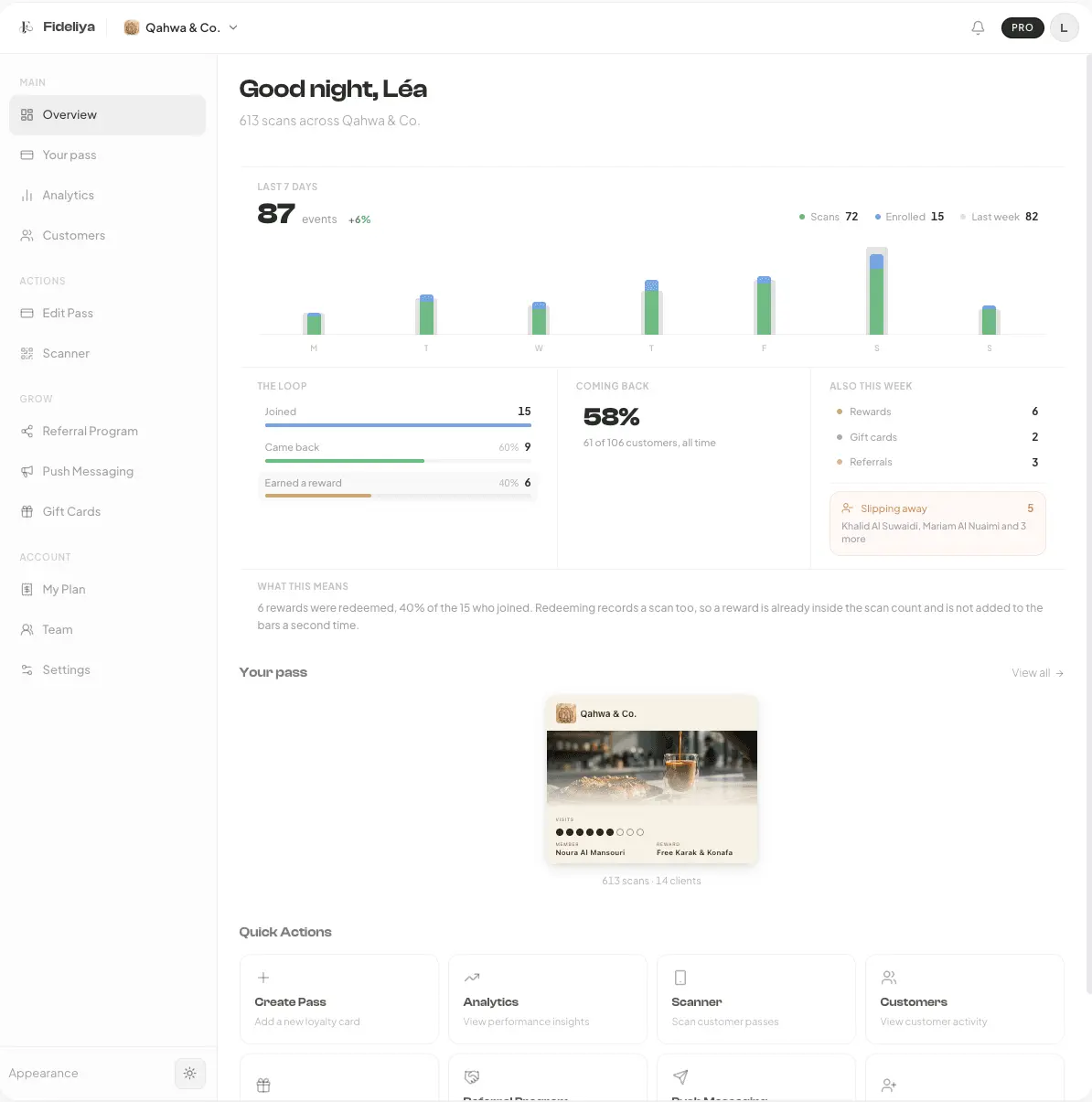The image size is (1092, 1102).
Task: Click the Qahwa & Co. header logo
Action: point(132,27)
